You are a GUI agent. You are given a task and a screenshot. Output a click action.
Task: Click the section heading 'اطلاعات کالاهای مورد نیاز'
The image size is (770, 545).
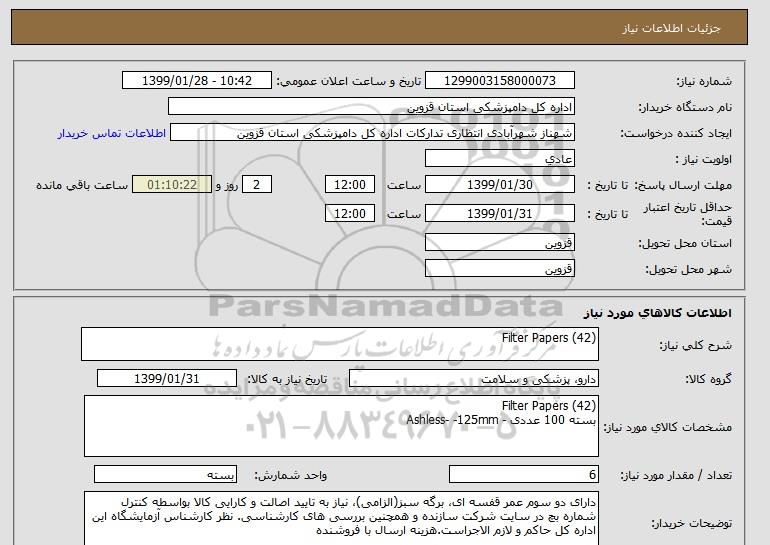coord(657,313)
